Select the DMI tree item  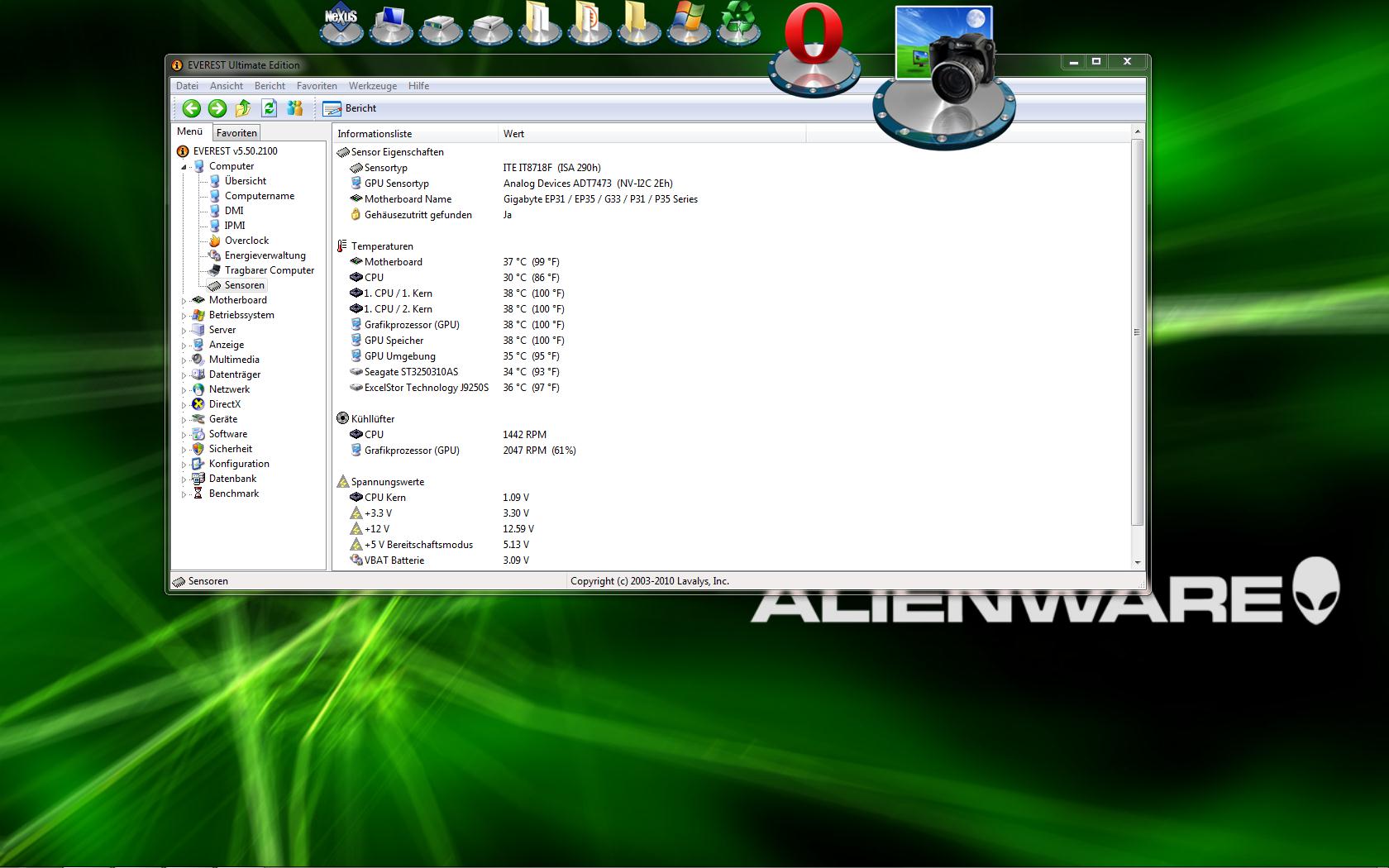234,211
